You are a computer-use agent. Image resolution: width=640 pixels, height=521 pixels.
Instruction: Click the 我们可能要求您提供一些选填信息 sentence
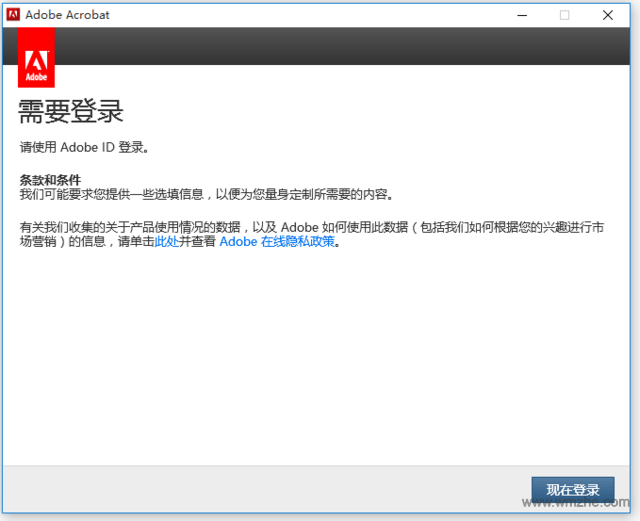(207, 194)
